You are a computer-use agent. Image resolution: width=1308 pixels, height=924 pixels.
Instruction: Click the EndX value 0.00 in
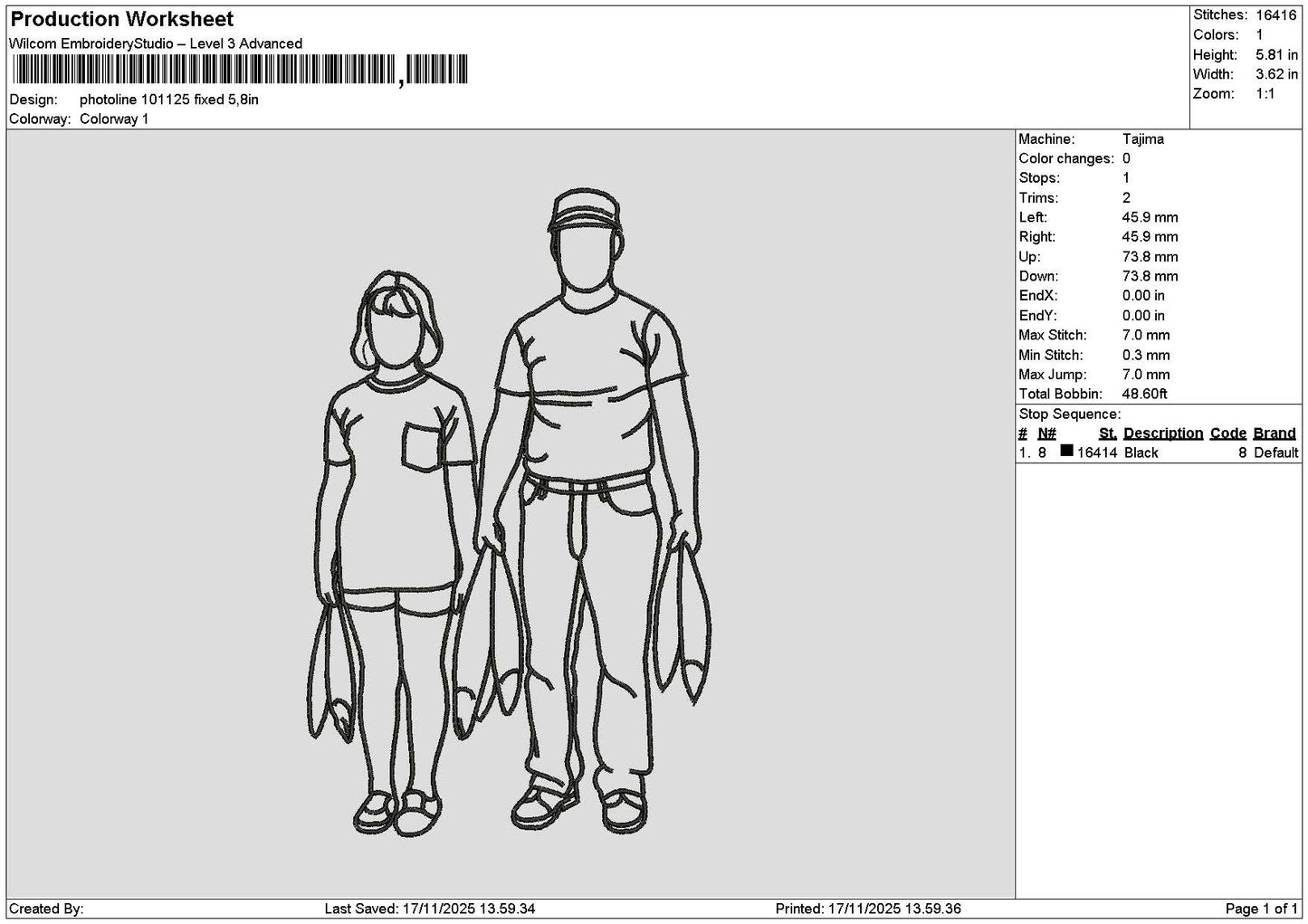tap(1143, 296)
